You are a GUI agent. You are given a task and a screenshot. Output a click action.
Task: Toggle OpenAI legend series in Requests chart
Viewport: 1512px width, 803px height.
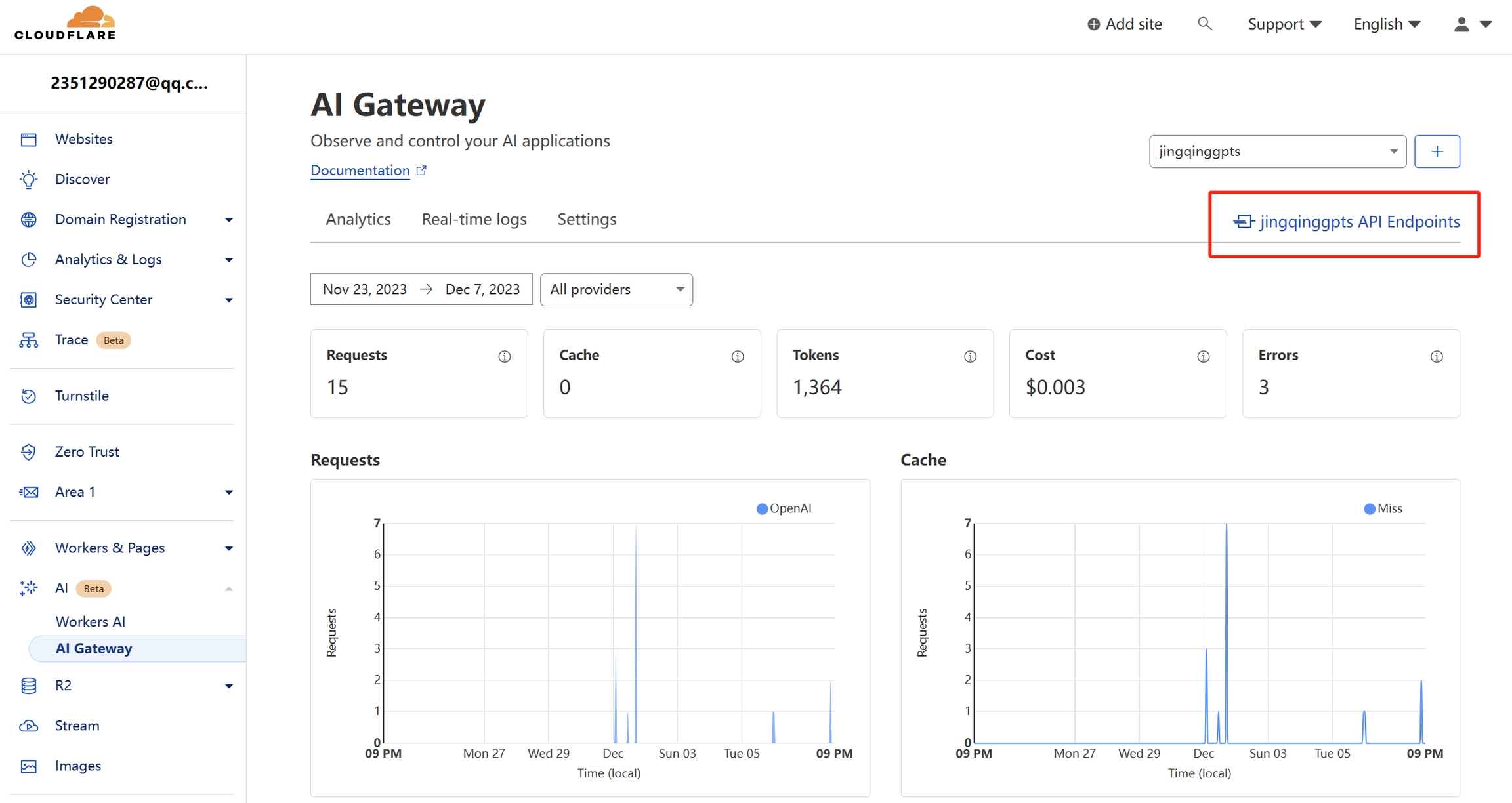coord(784,508)
